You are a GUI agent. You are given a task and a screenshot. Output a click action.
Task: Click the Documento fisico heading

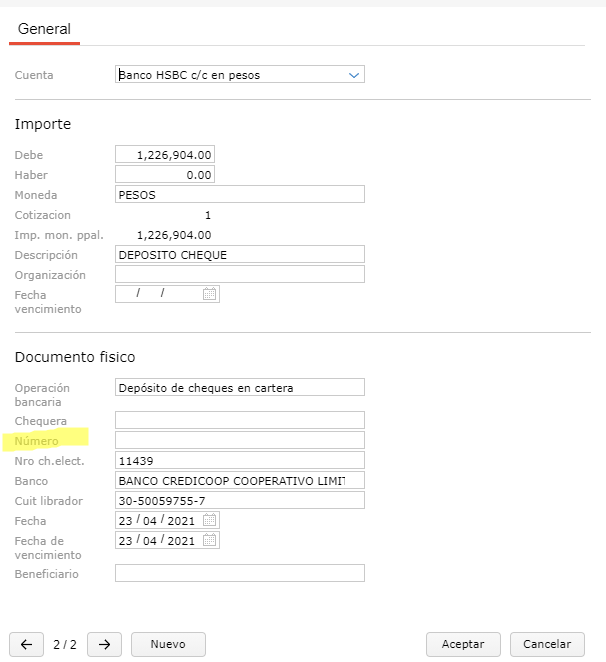(75, 357)
